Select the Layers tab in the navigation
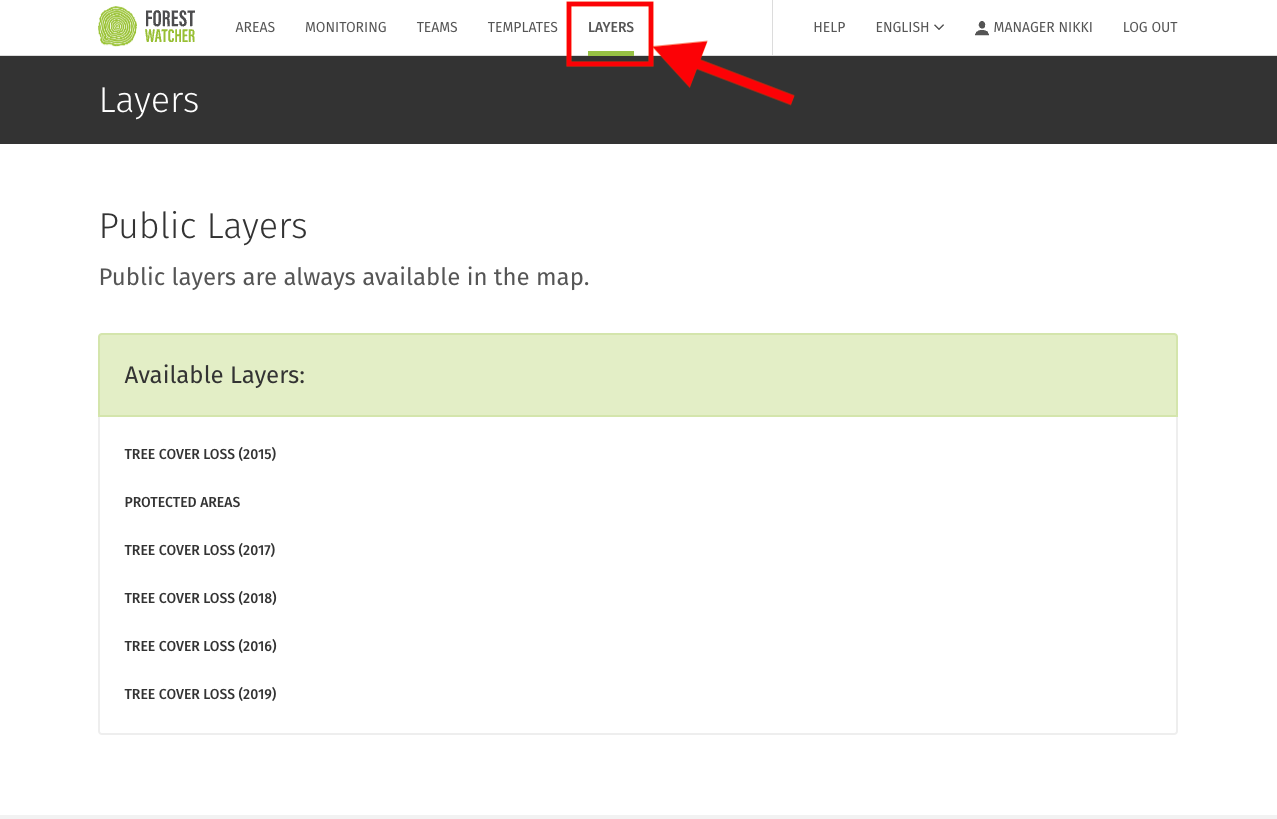Screen dimensions: 1277x819 [610, 27]
